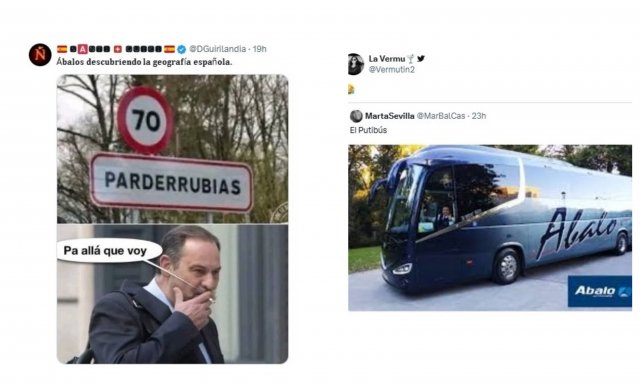Click the 23h timestamp on quoted tweet
This screenshot has width=640, height=384.
(x=479, y=116)
